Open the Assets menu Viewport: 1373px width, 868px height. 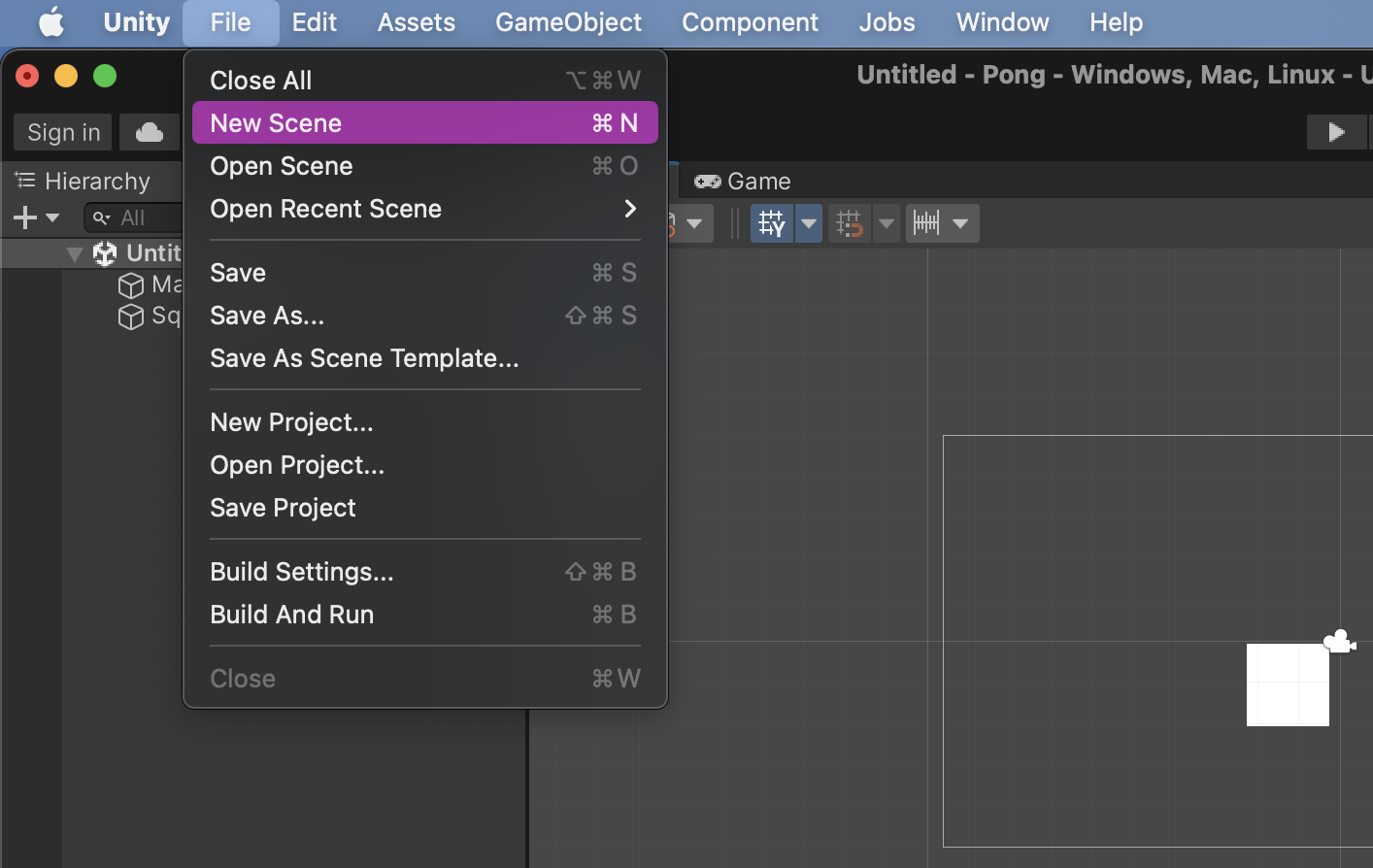point(416,21)
